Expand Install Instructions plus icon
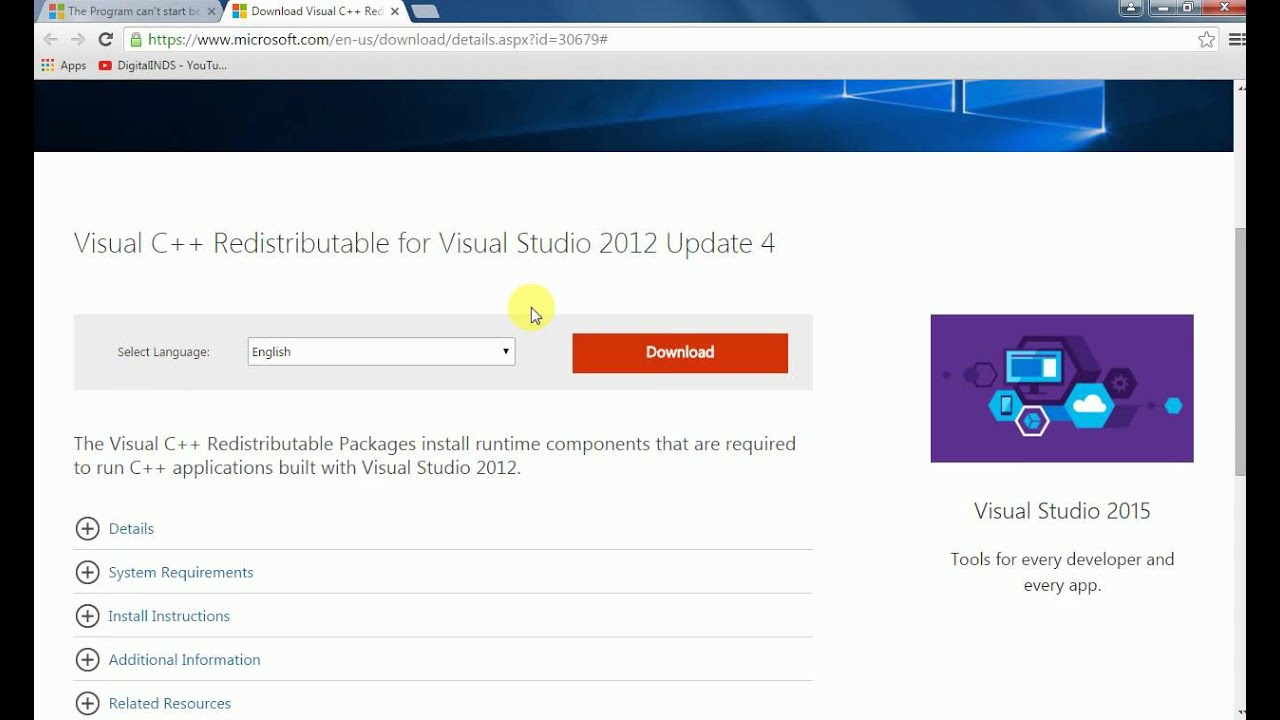This screenshot has height=720, width=1280. tap(88, 616)
